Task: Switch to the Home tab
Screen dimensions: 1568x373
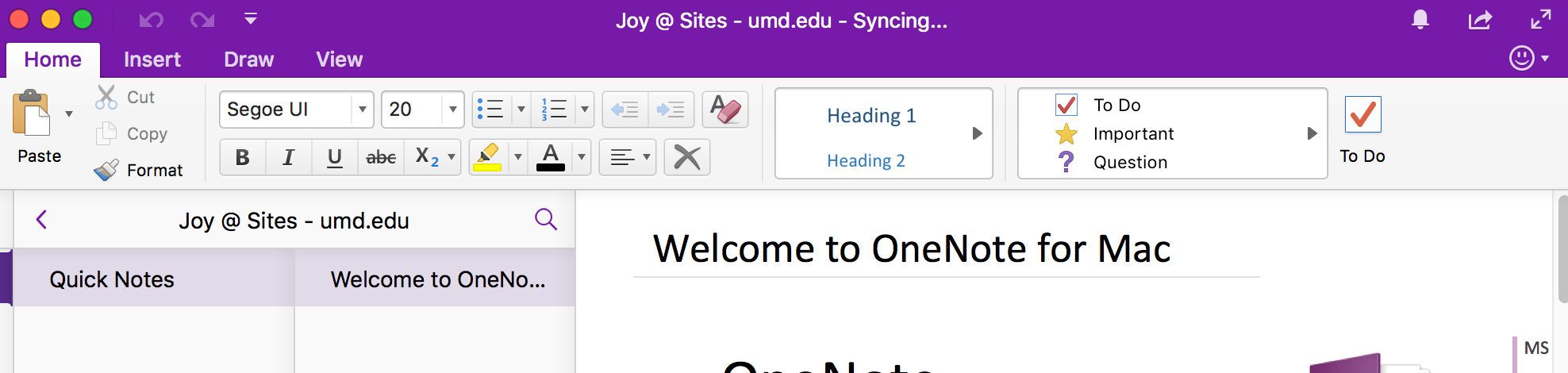Action: (x=53, y=60)
